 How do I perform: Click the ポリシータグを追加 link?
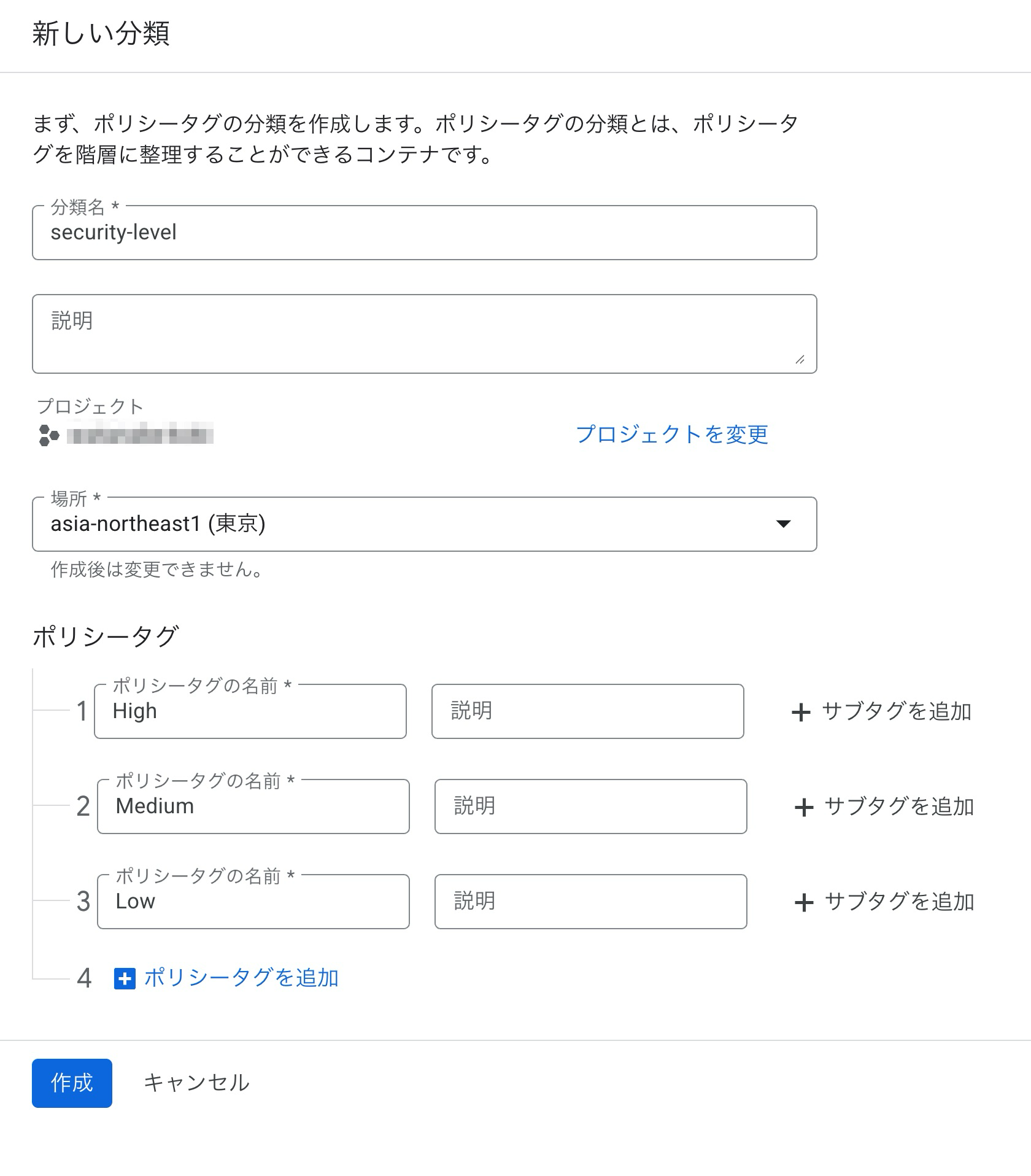coord(241,978)
